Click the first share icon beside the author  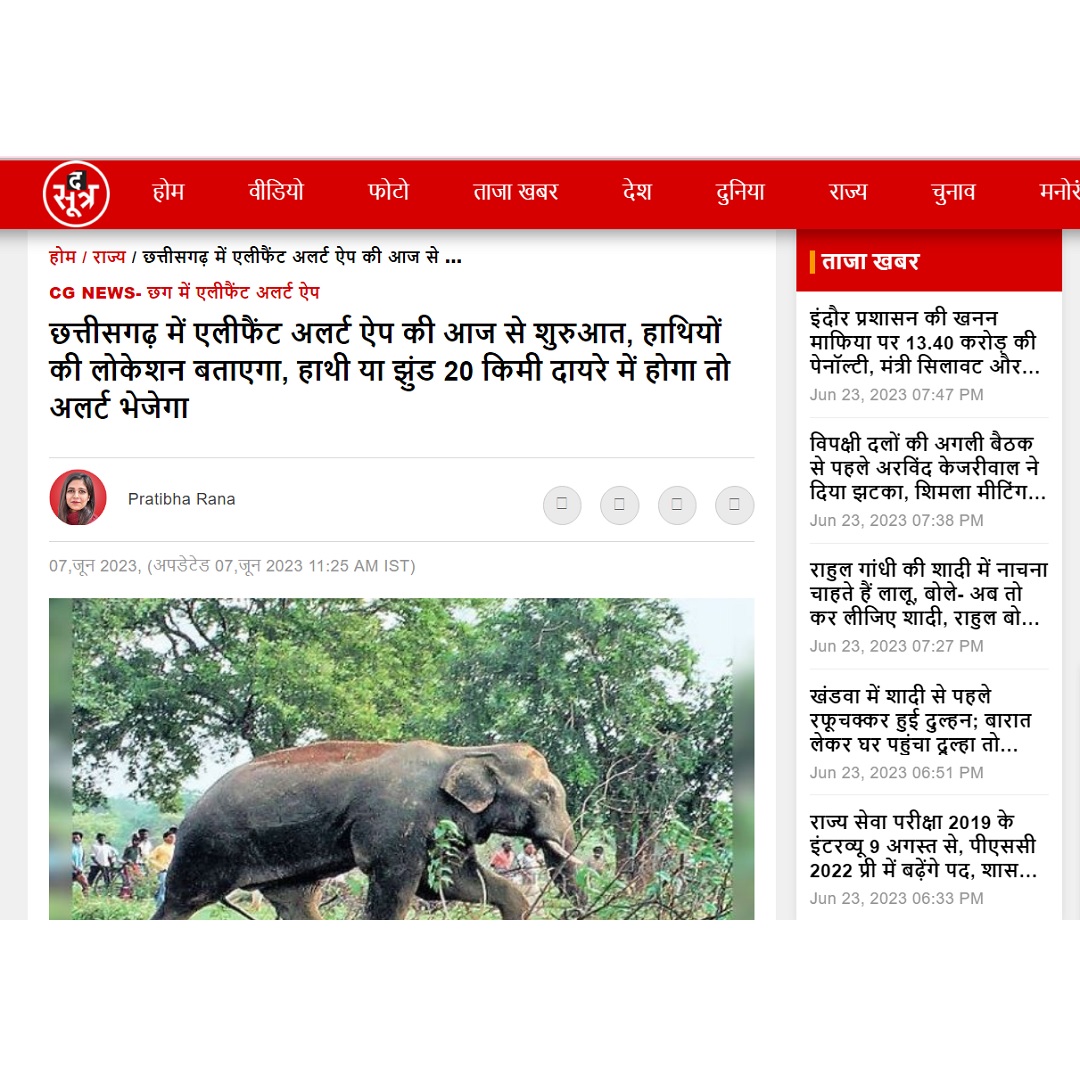[562, 505]
